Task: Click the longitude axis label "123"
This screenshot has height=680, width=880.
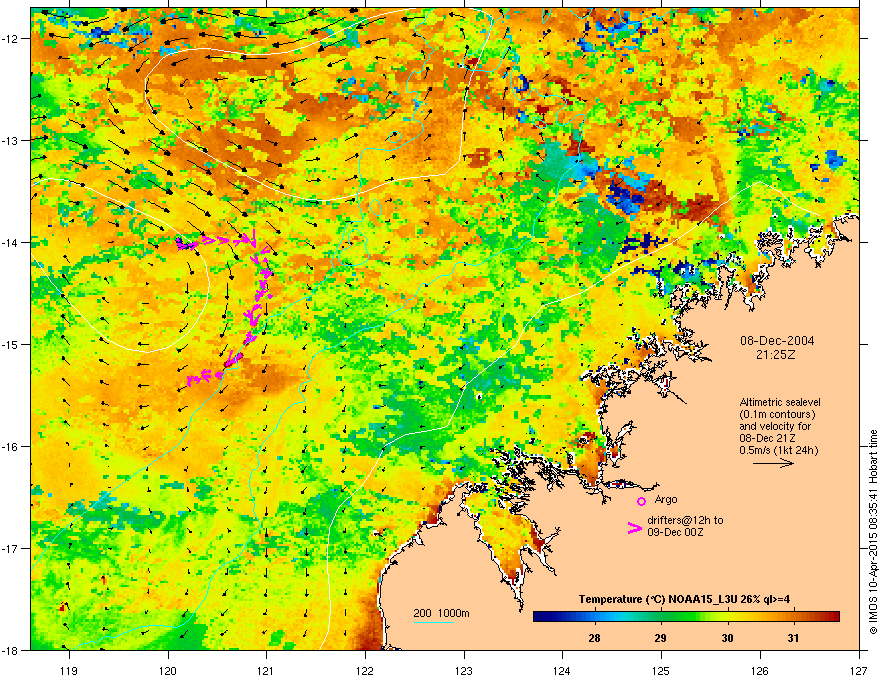Action: click(464, 670)
